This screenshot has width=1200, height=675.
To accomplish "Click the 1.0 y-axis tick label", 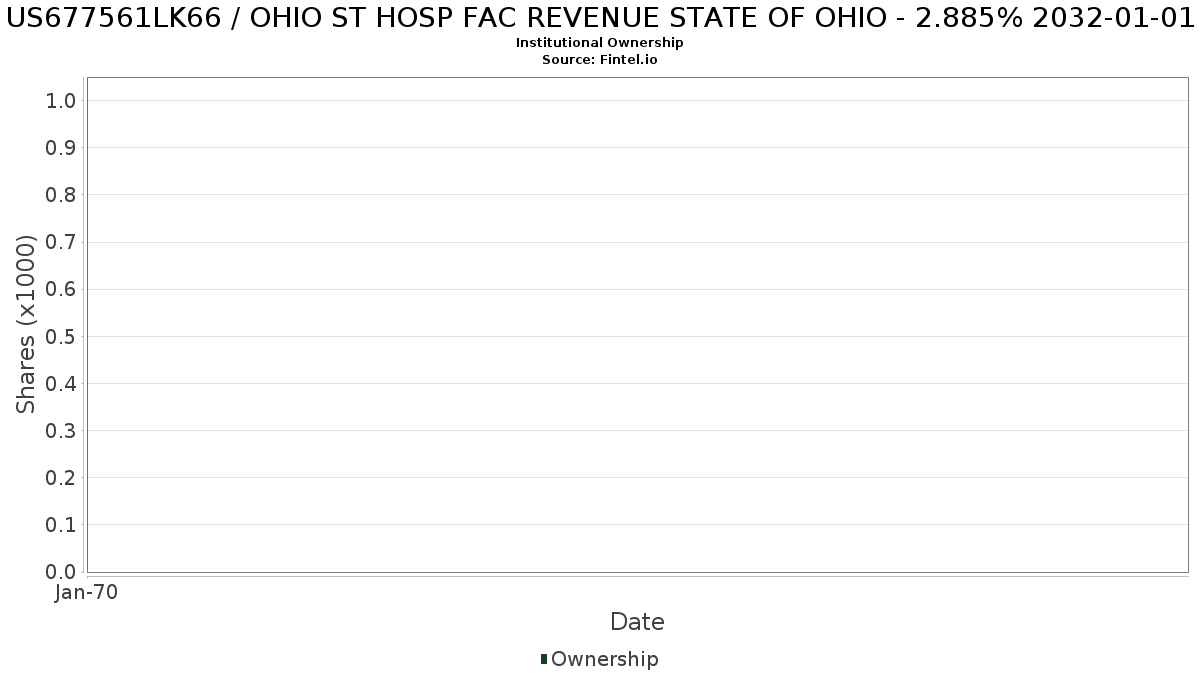I will coord(61,100).
